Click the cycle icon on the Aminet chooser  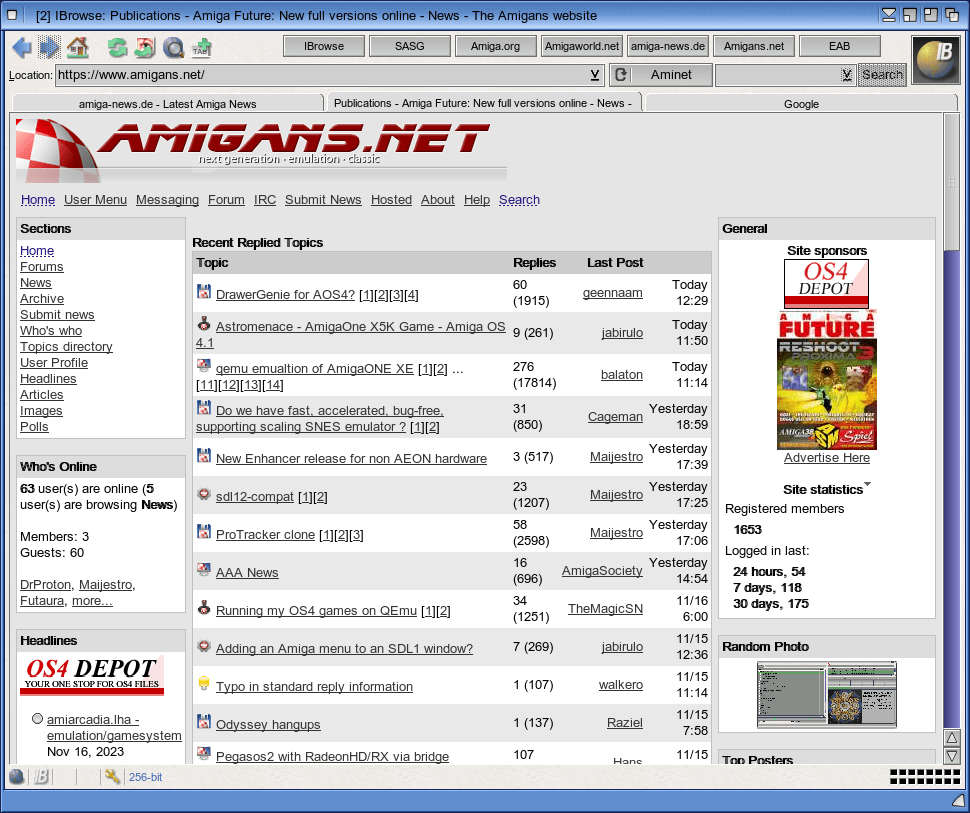tap(621, 75)
